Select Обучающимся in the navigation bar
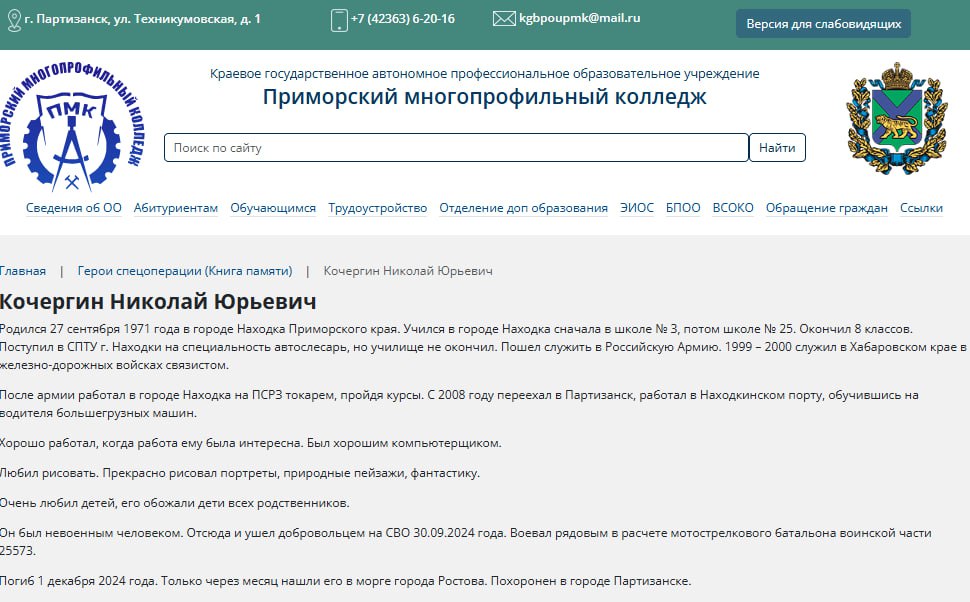The image size is (970, 602). click(273, 208)
